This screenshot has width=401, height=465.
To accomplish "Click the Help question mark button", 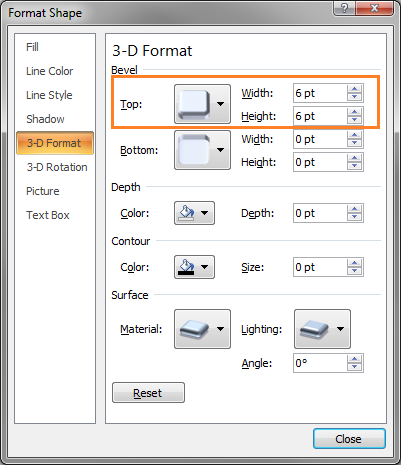I will 344,8.
